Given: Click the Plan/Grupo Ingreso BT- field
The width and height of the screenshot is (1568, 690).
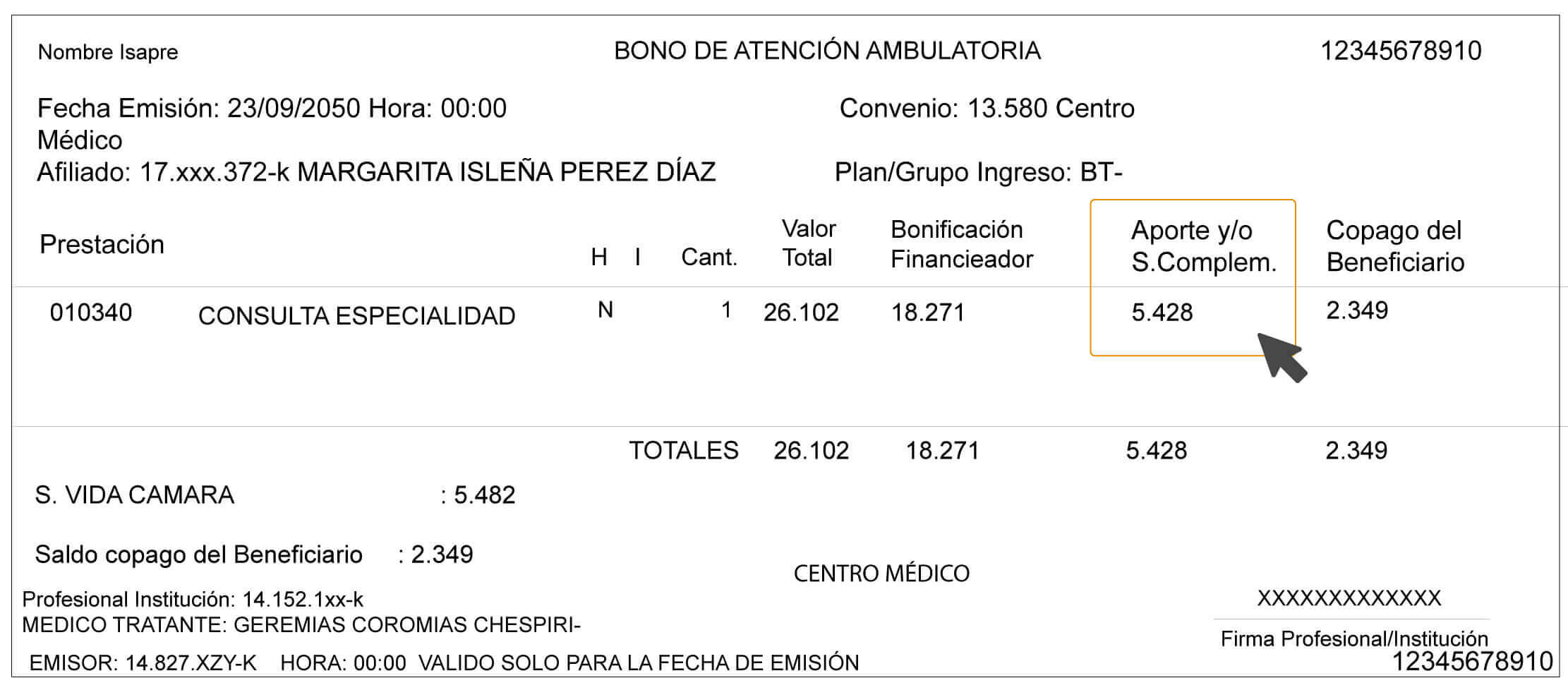Looking at the screenshot, I should [978, 172].
